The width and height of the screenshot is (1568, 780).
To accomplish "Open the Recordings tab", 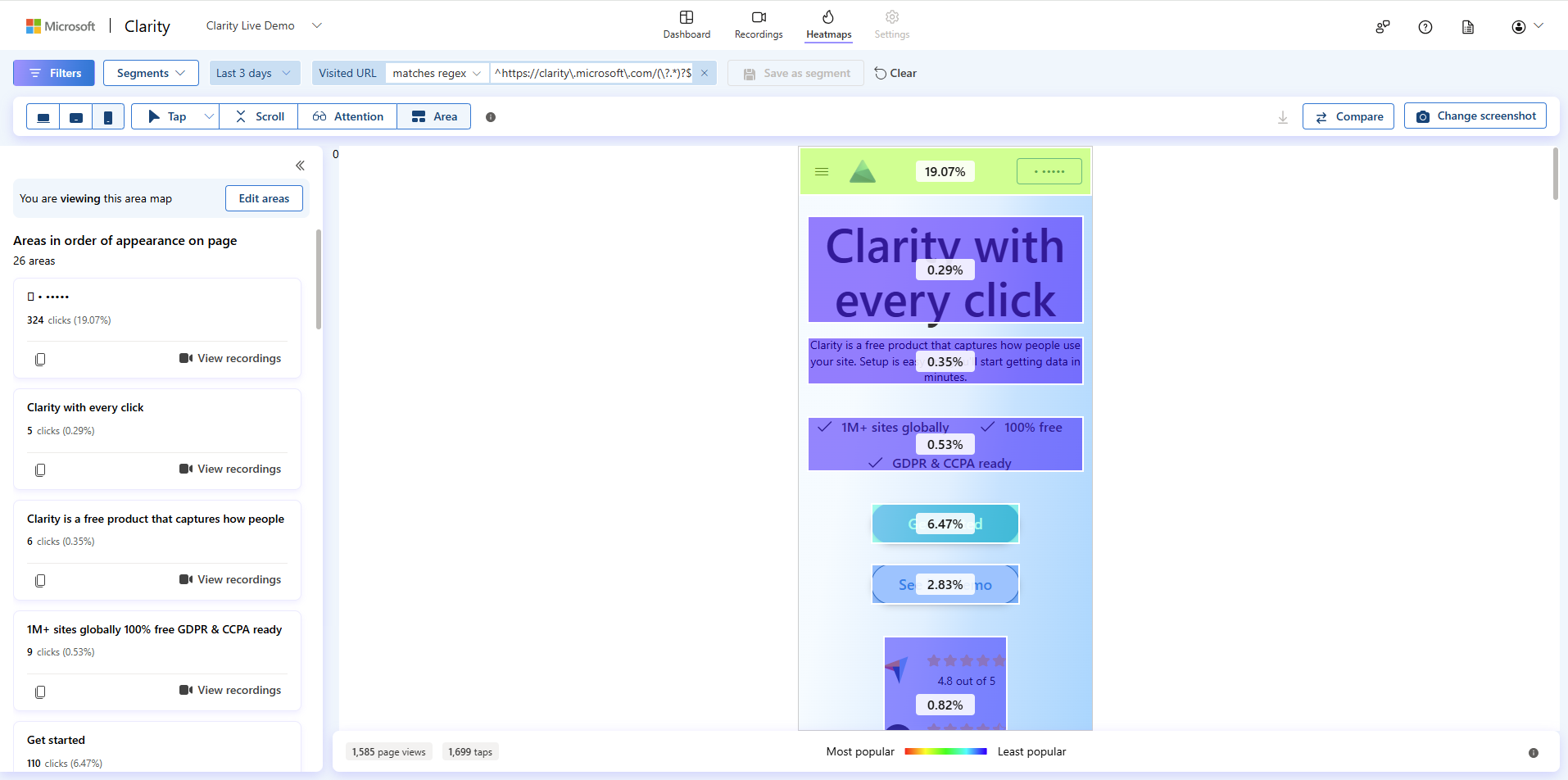I will pos(759,25).
